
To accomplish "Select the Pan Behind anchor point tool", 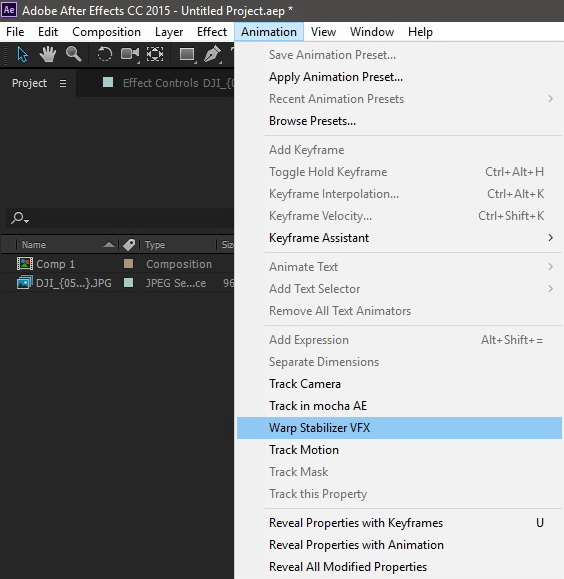I will pyautogui.click(x=155, y=54).
